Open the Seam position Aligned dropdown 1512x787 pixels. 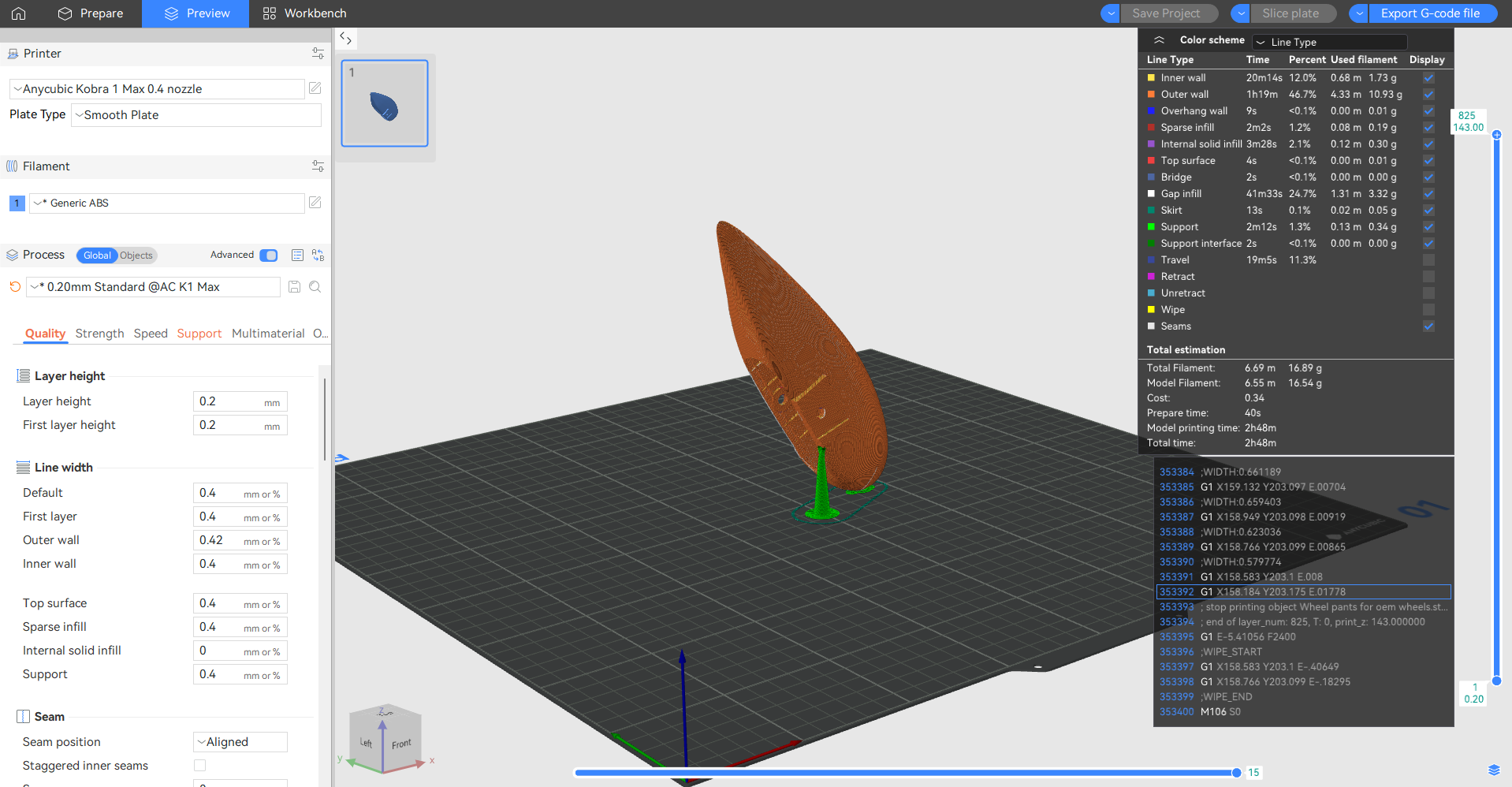click(240, 742)
